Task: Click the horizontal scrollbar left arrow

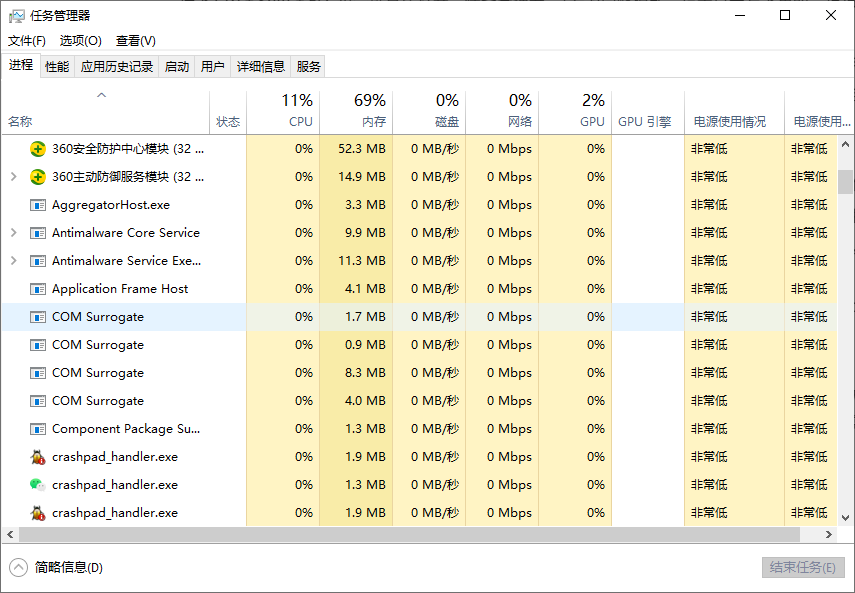Action: click(x=10, y=535)
